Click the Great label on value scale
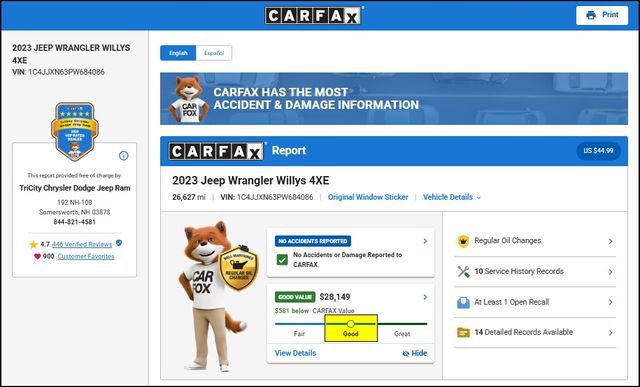Screen dimensions: 640x387 coord(402,334)
